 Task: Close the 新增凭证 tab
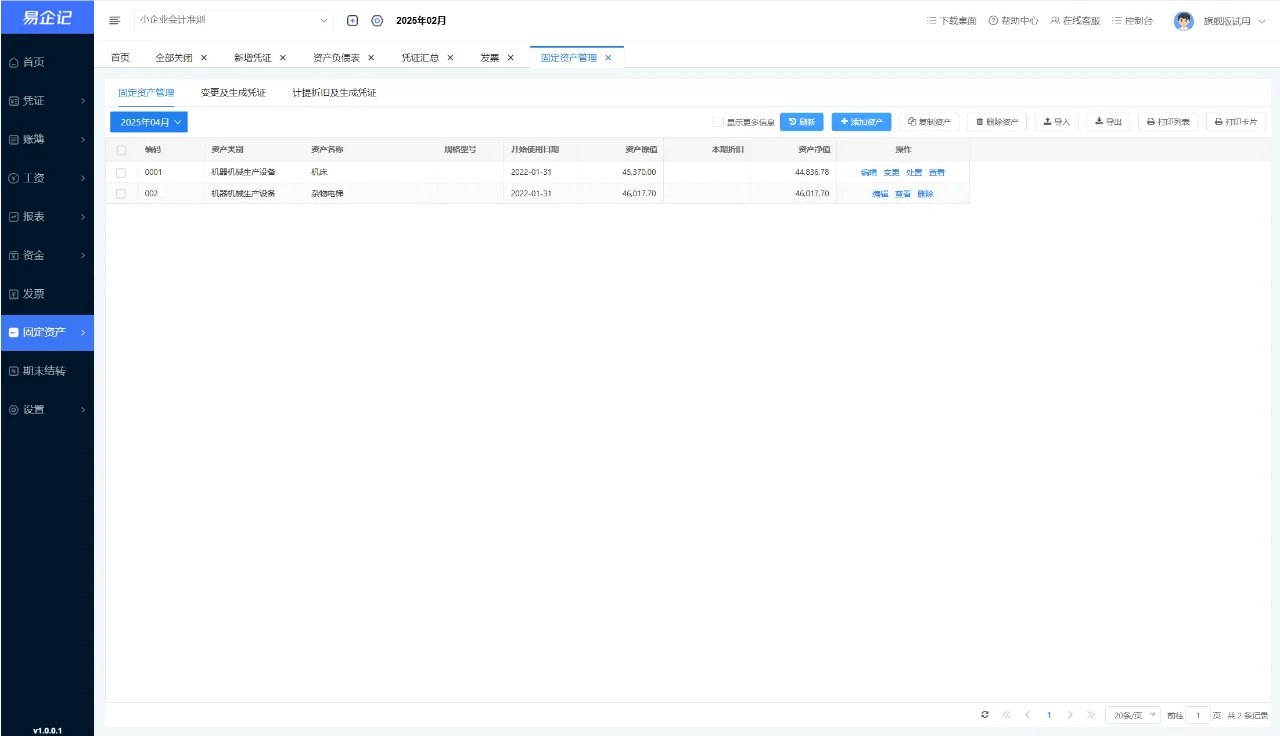coord(283,58)
